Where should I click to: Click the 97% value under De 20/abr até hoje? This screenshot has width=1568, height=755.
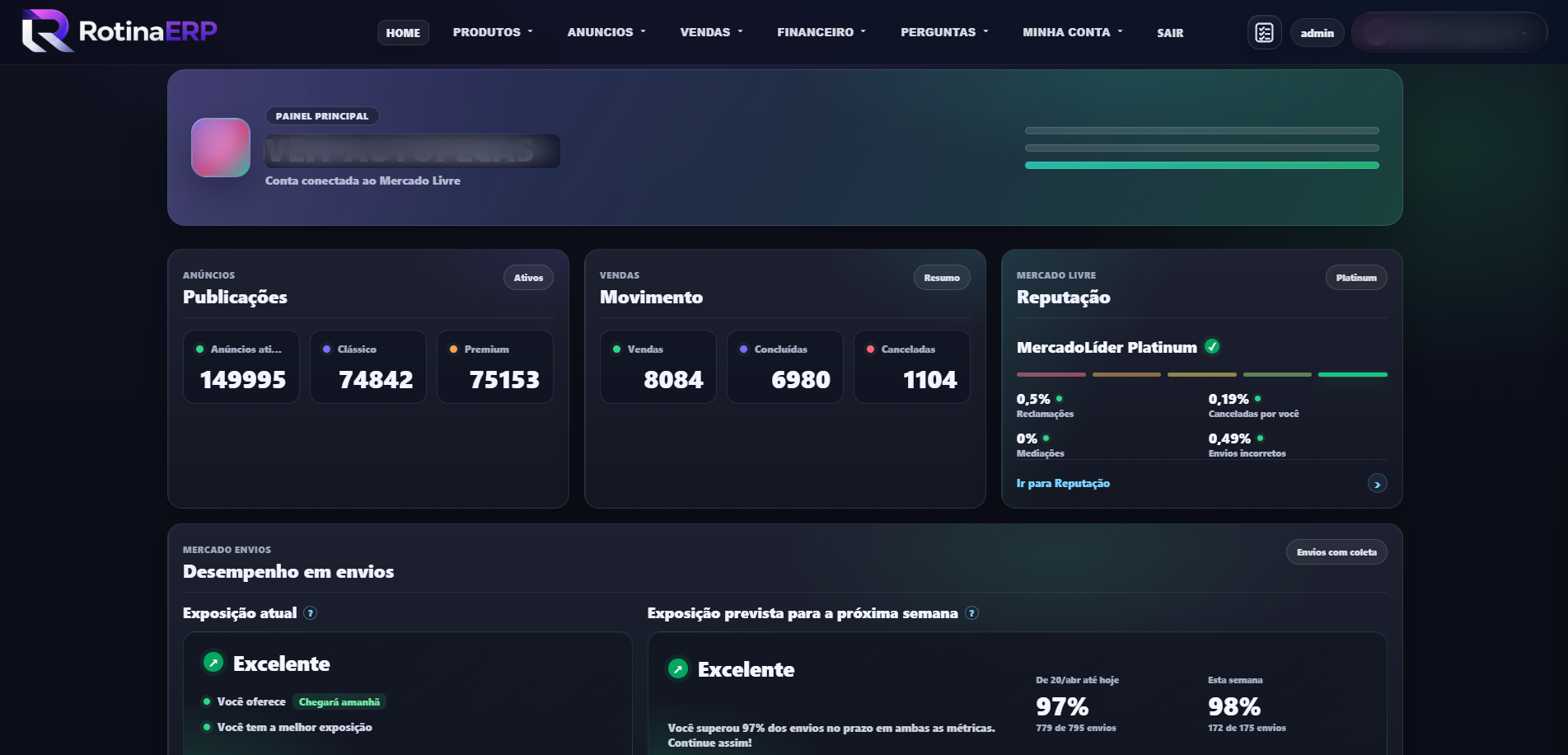tap(1062, 706)
